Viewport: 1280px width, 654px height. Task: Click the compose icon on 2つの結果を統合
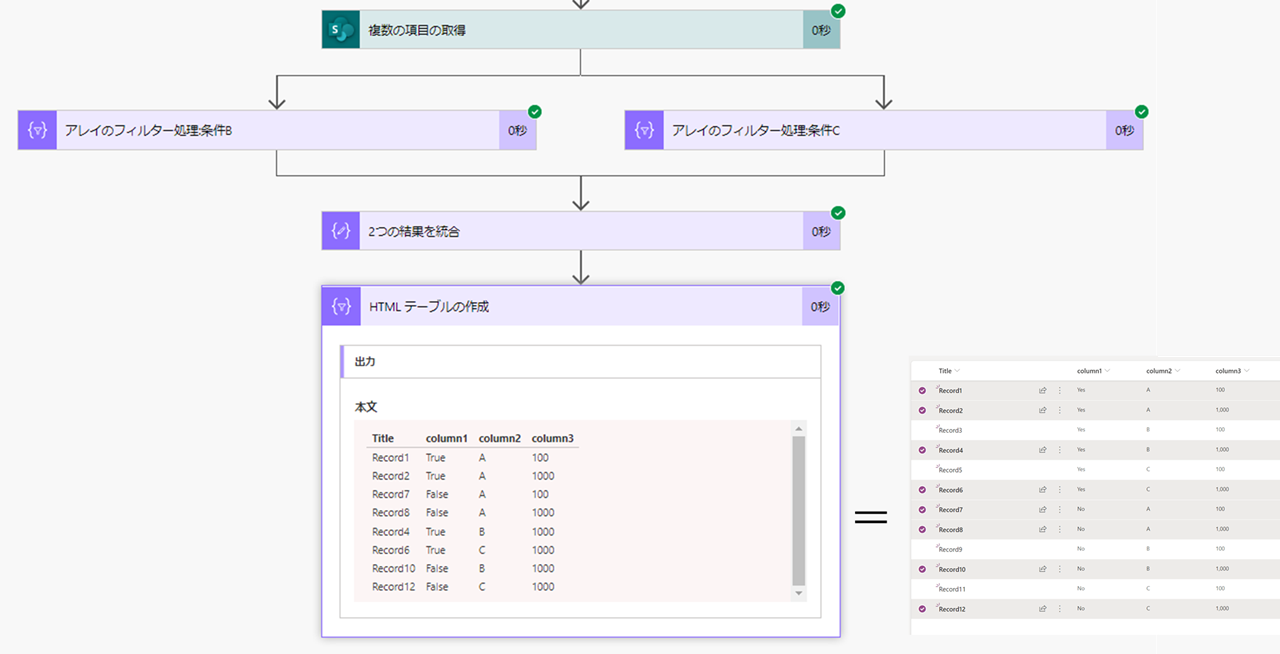(x=340, y=230)
